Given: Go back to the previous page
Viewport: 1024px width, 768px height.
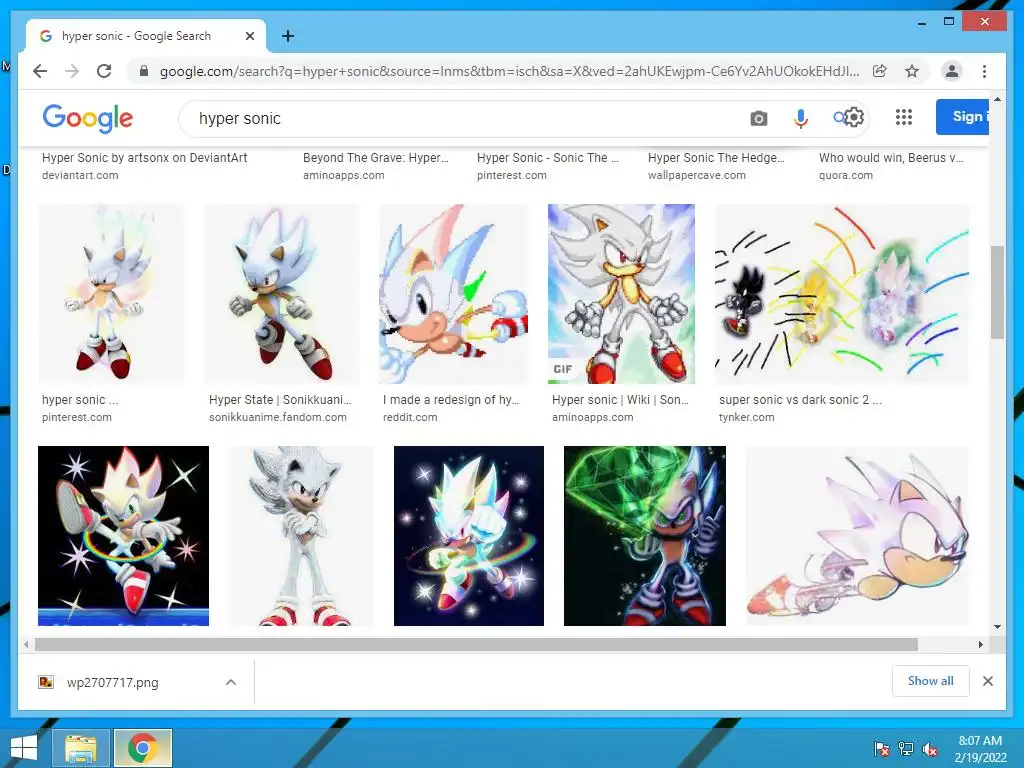Looking at the screenshot, I should click(x=40, y=71).
